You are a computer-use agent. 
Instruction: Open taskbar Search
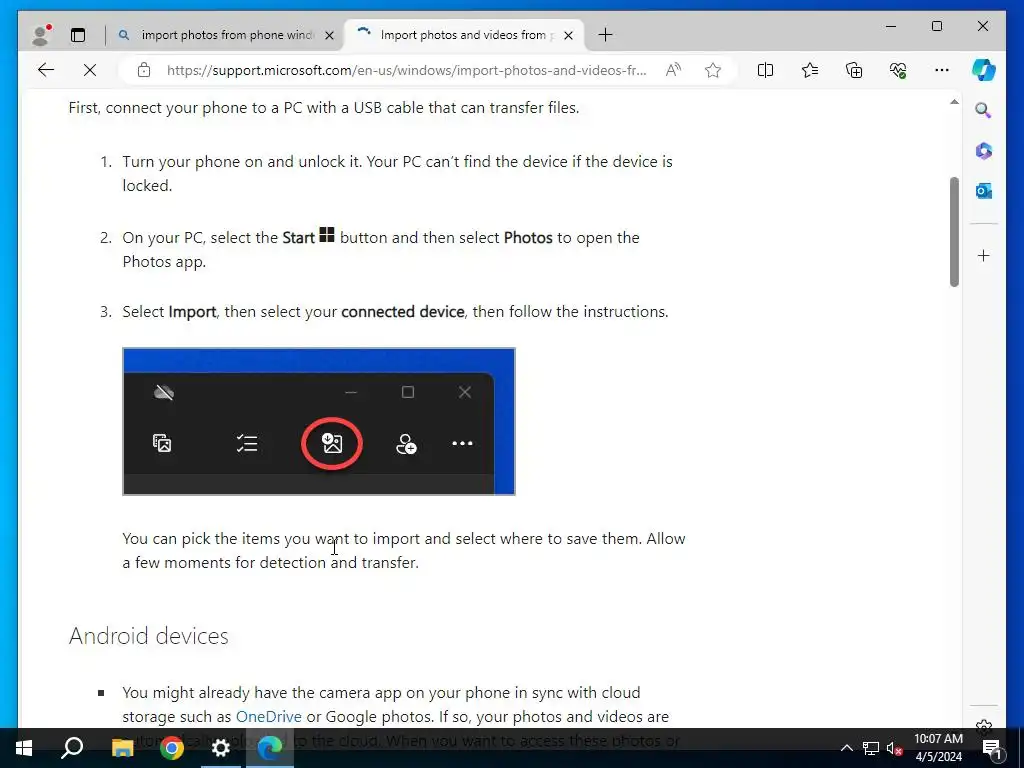[x=72, y=748]
